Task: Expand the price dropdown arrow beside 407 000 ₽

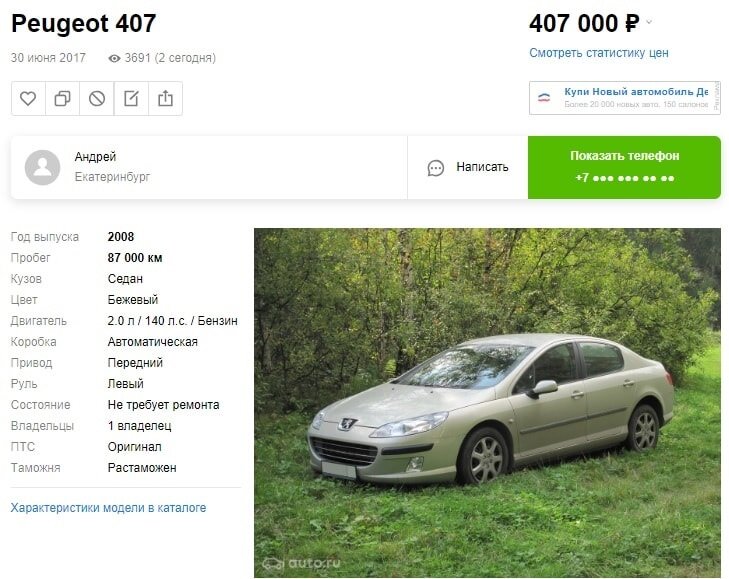Action: (x=649, y=22)
